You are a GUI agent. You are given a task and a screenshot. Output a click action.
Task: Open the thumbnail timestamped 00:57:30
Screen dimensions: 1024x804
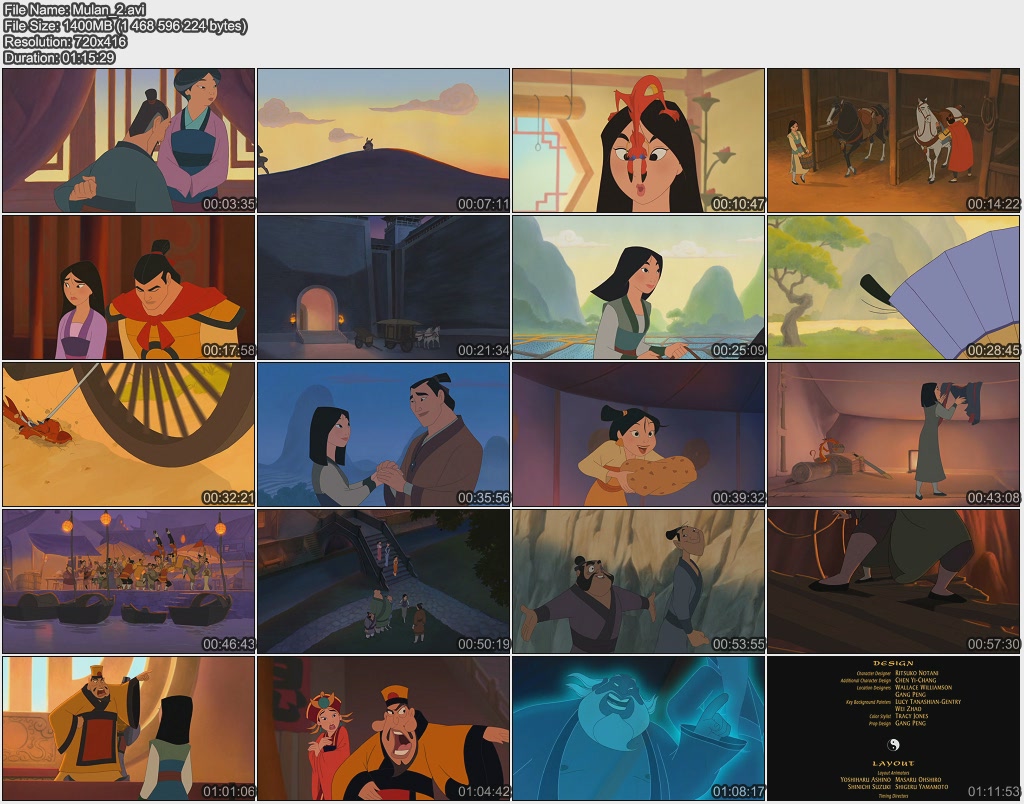pos(894,581)
